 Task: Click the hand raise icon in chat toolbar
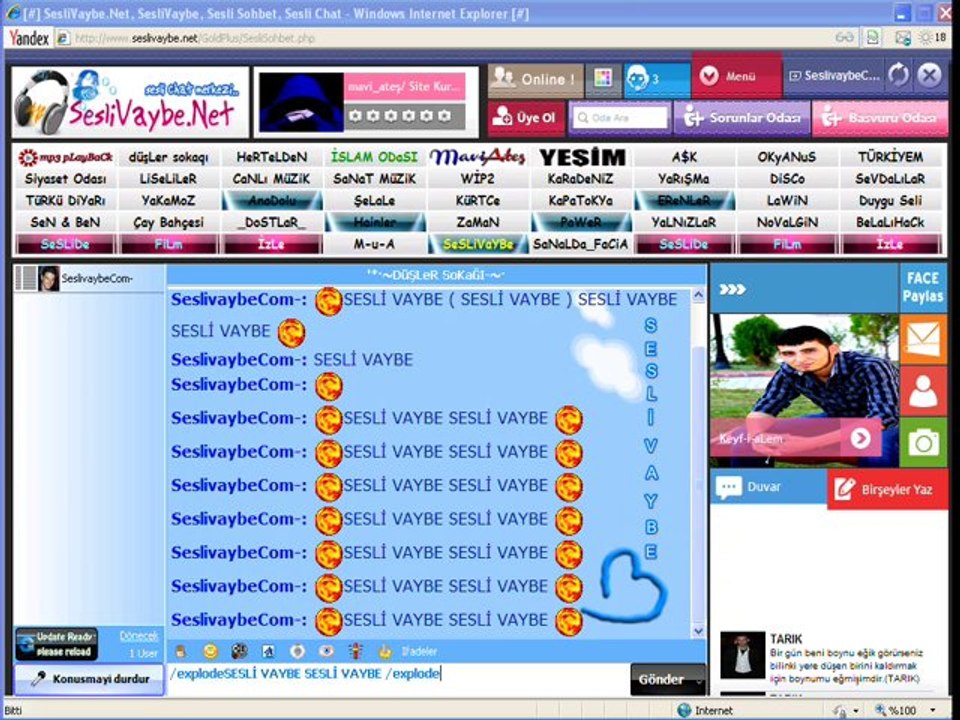181,651
